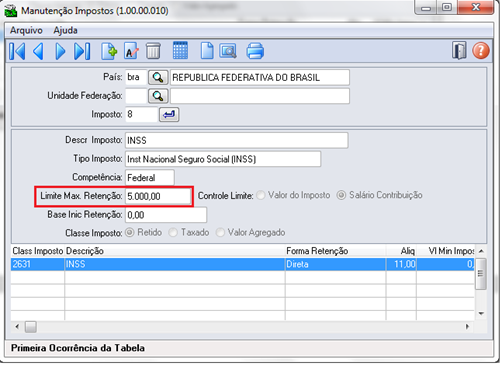Click the Imposto number field
502x366 pixels.
coord(141,115)
